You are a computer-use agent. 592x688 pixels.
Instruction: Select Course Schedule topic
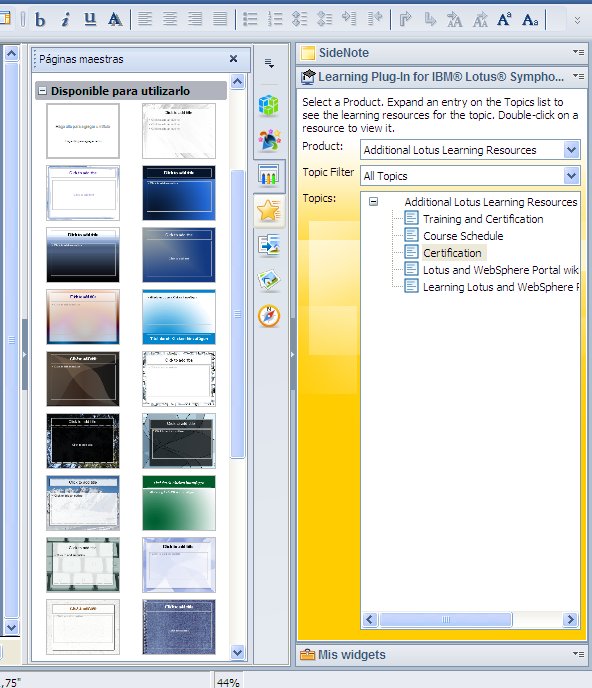click(463, 236)
